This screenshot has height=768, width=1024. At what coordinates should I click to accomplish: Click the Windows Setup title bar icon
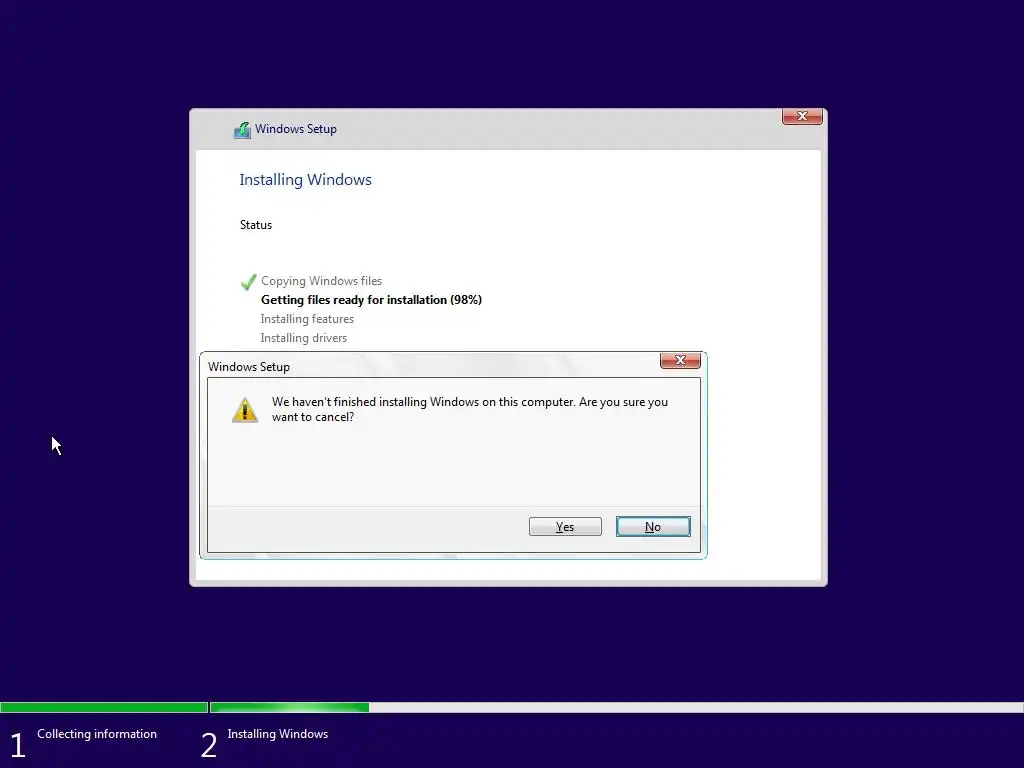(242, 130)
